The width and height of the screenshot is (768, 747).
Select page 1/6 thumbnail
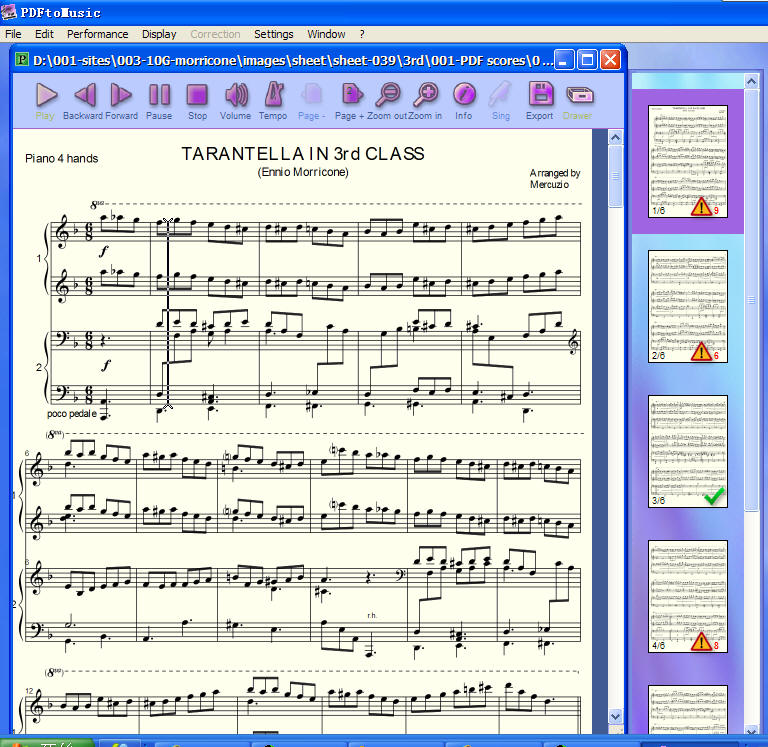click(x=688, y=161)
